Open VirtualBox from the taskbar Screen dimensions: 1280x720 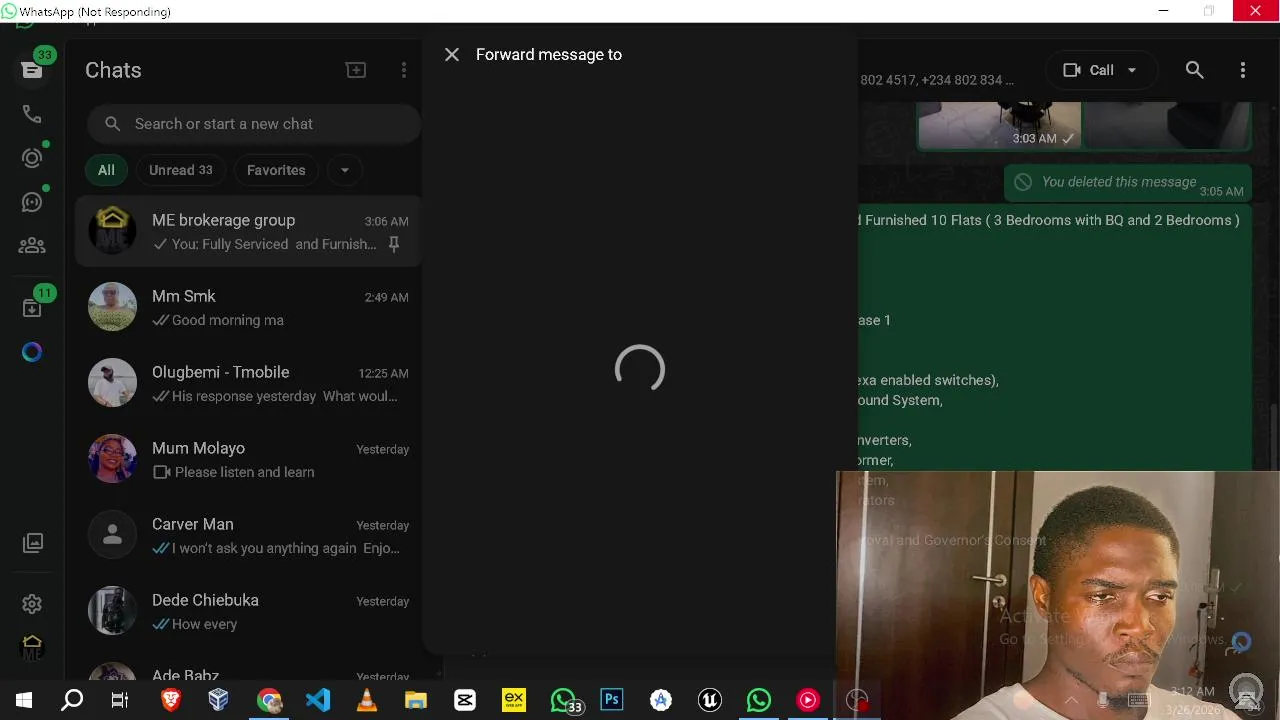point(219,700)
